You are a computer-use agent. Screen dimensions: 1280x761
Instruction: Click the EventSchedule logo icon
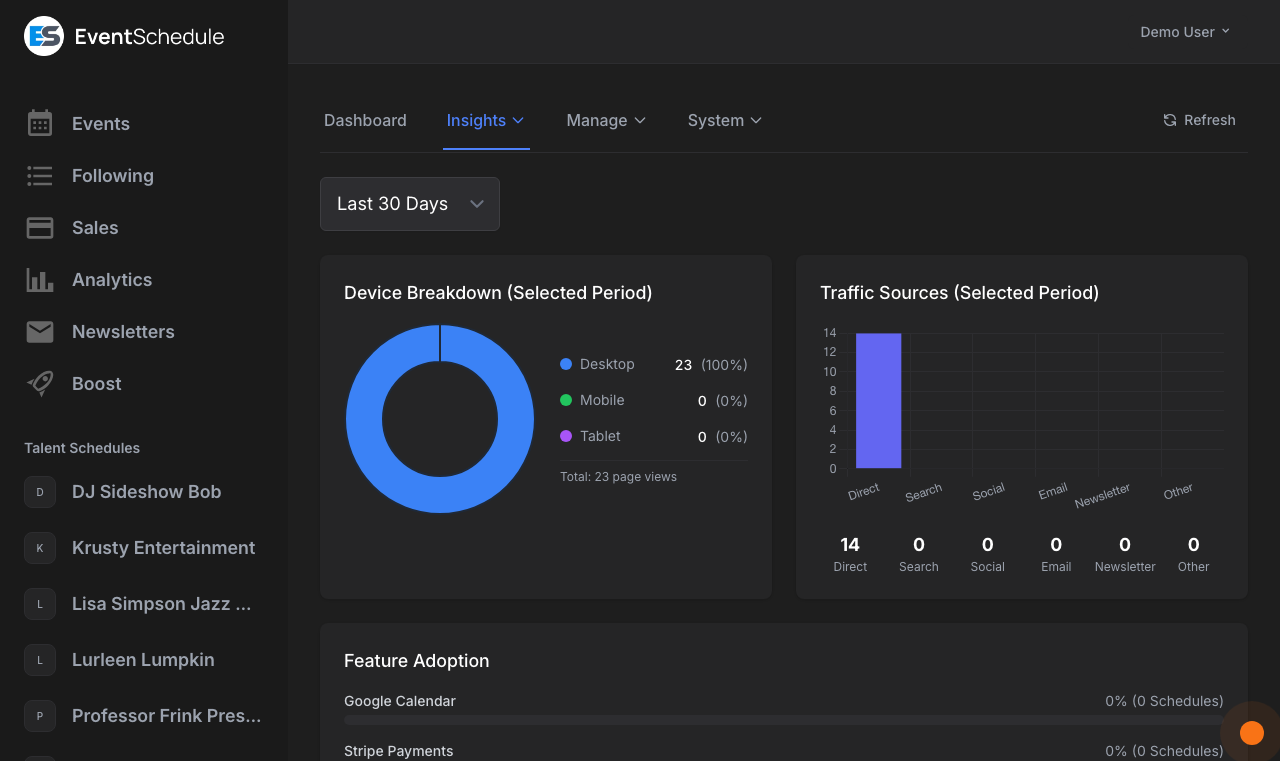pos(44,36)
